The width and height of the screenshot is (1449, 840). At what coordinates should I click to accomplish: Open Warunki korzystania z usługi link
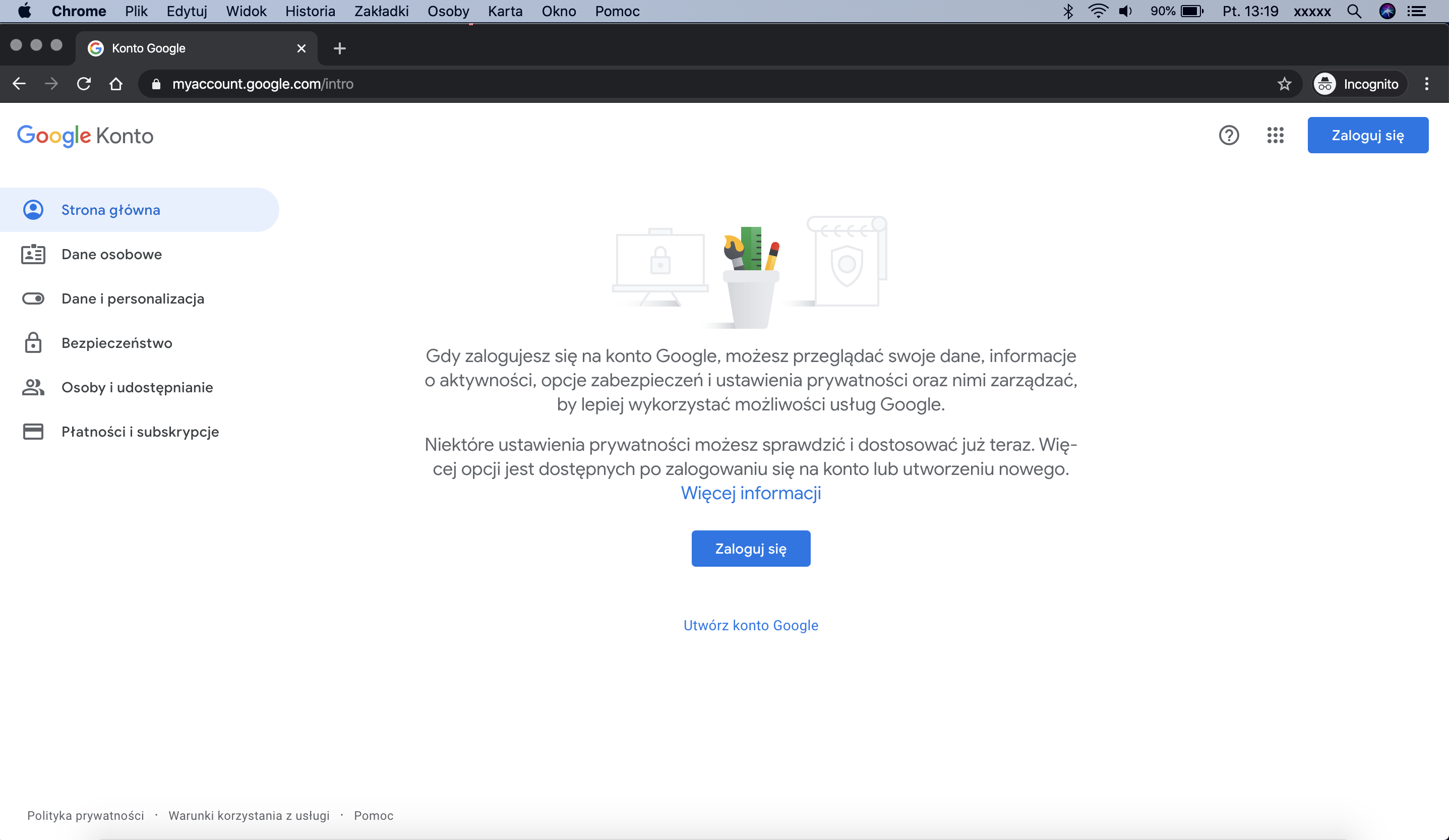click(249, 815)
